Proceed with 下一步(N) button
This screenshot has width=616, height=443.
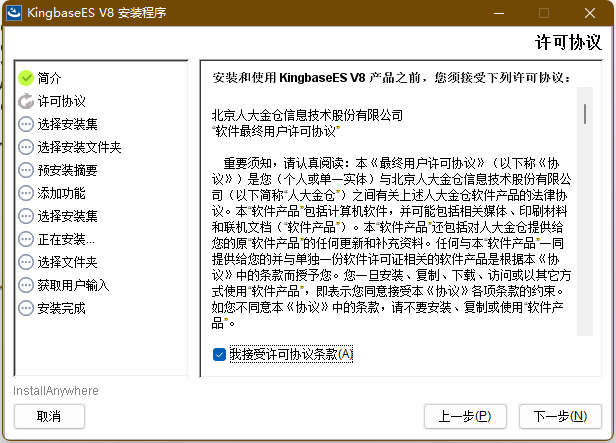point(560,416)
